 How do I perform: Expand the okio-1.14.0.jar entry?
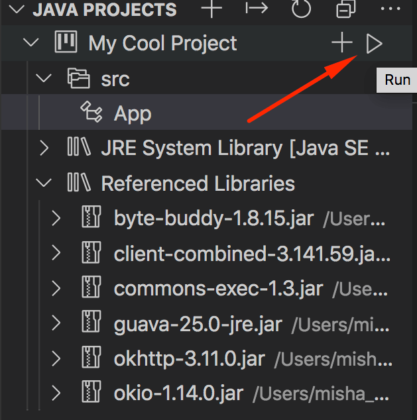(x=56, y=393)
